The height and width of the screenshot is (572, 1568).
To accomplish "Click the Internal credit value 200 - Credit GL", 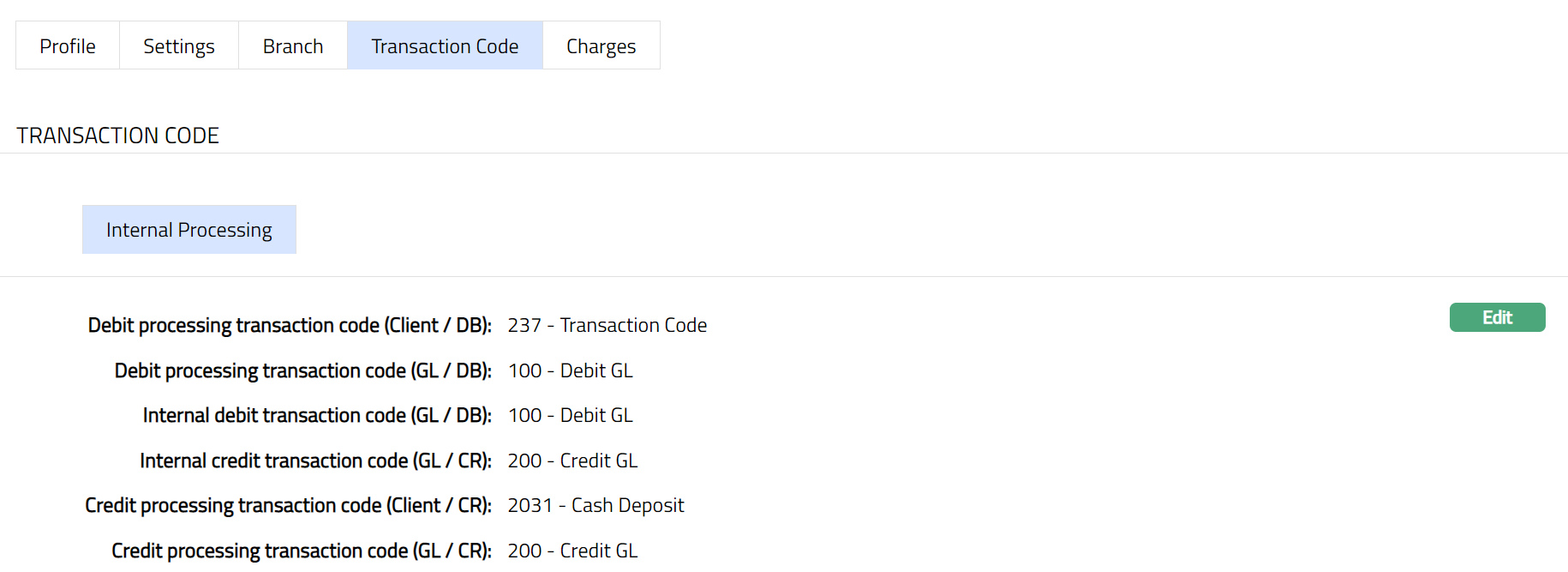I will (x=572, y=461).
